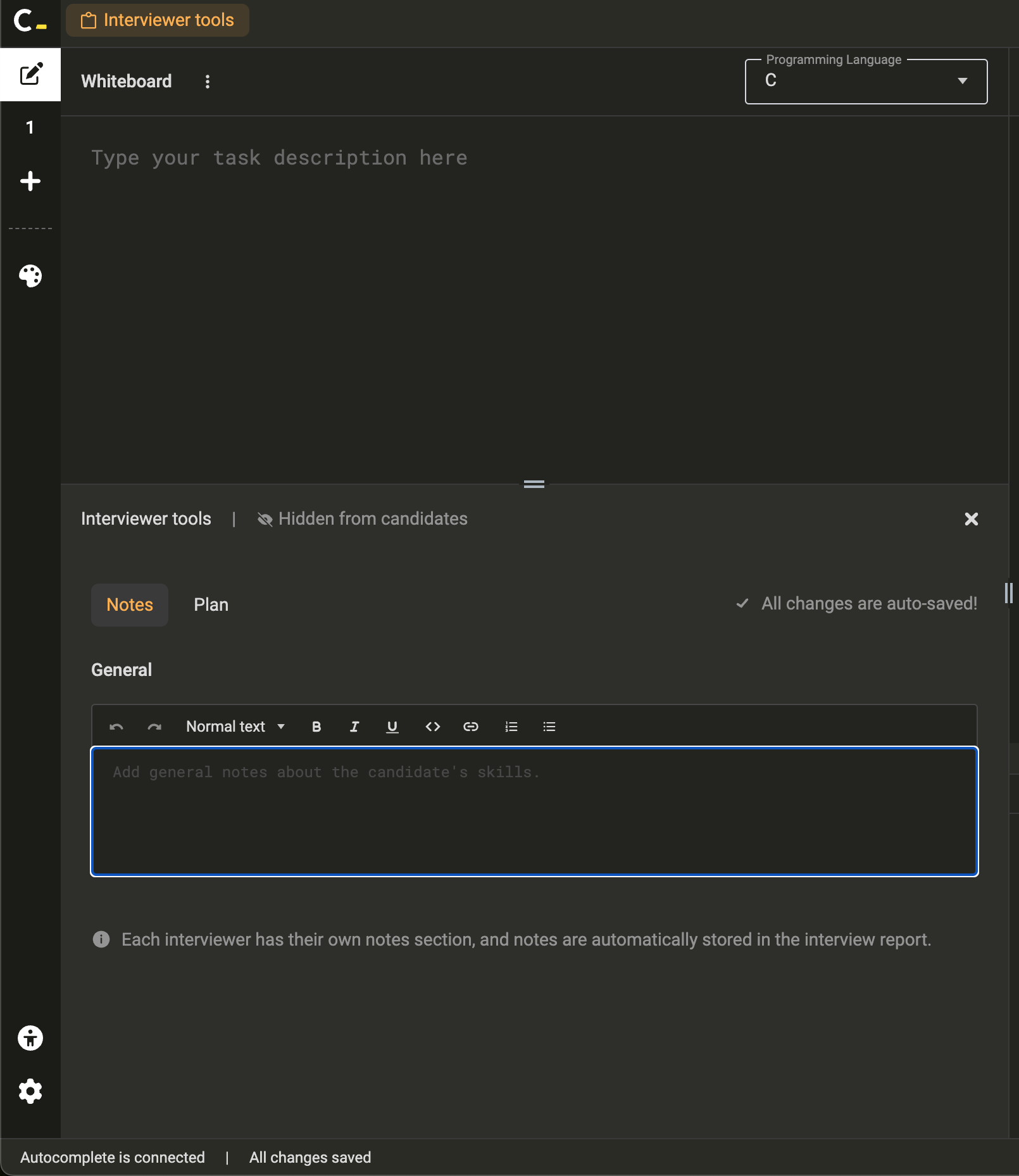The height and width of the screenshot is (1176, 1019).
Task: Grab the horizontal panel resize handle
Action: pyautogui.click(x=534, y=484)
